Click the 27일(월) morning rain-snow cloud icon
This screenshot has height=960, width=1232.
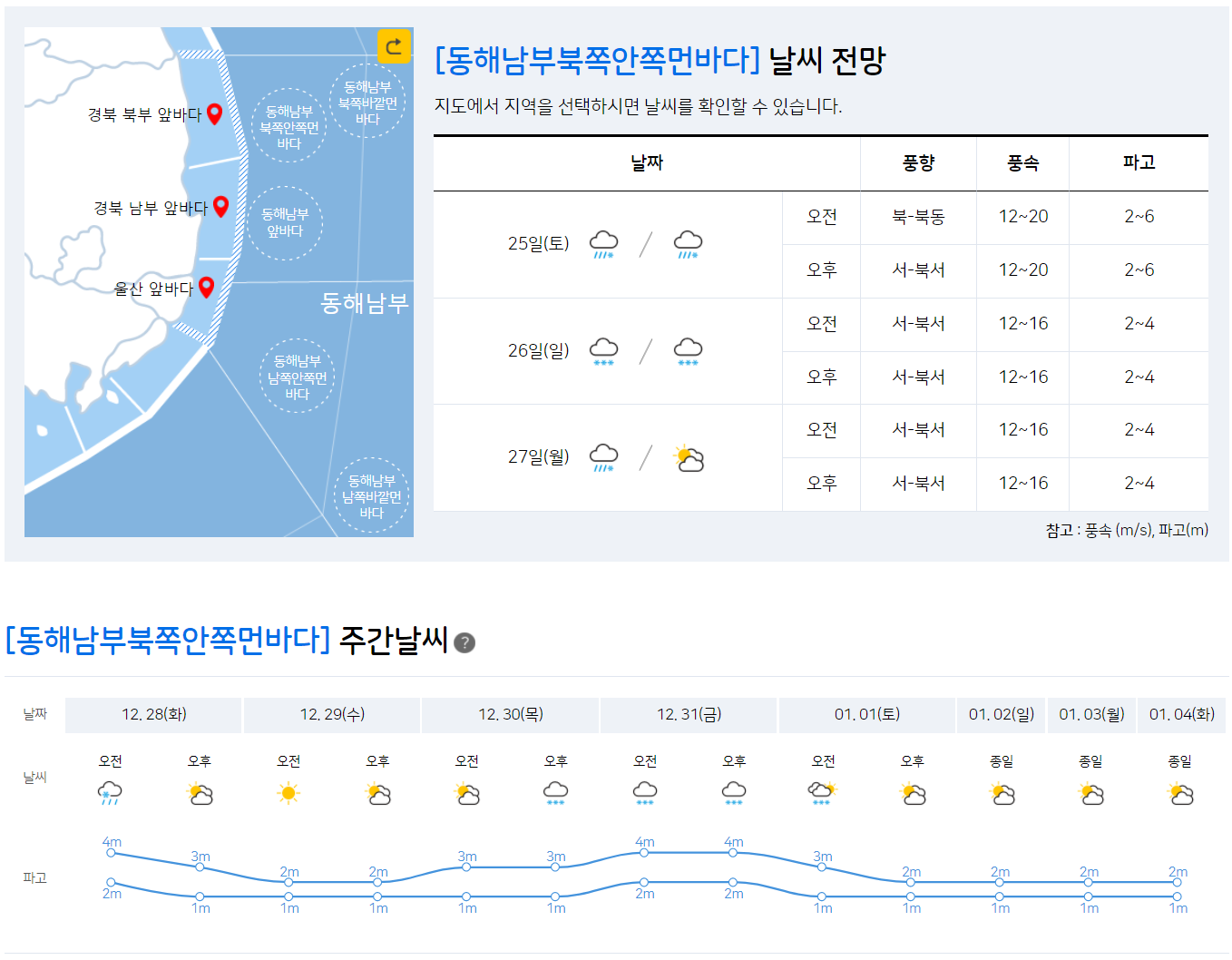pyautogui.click(x=604, y=457)
